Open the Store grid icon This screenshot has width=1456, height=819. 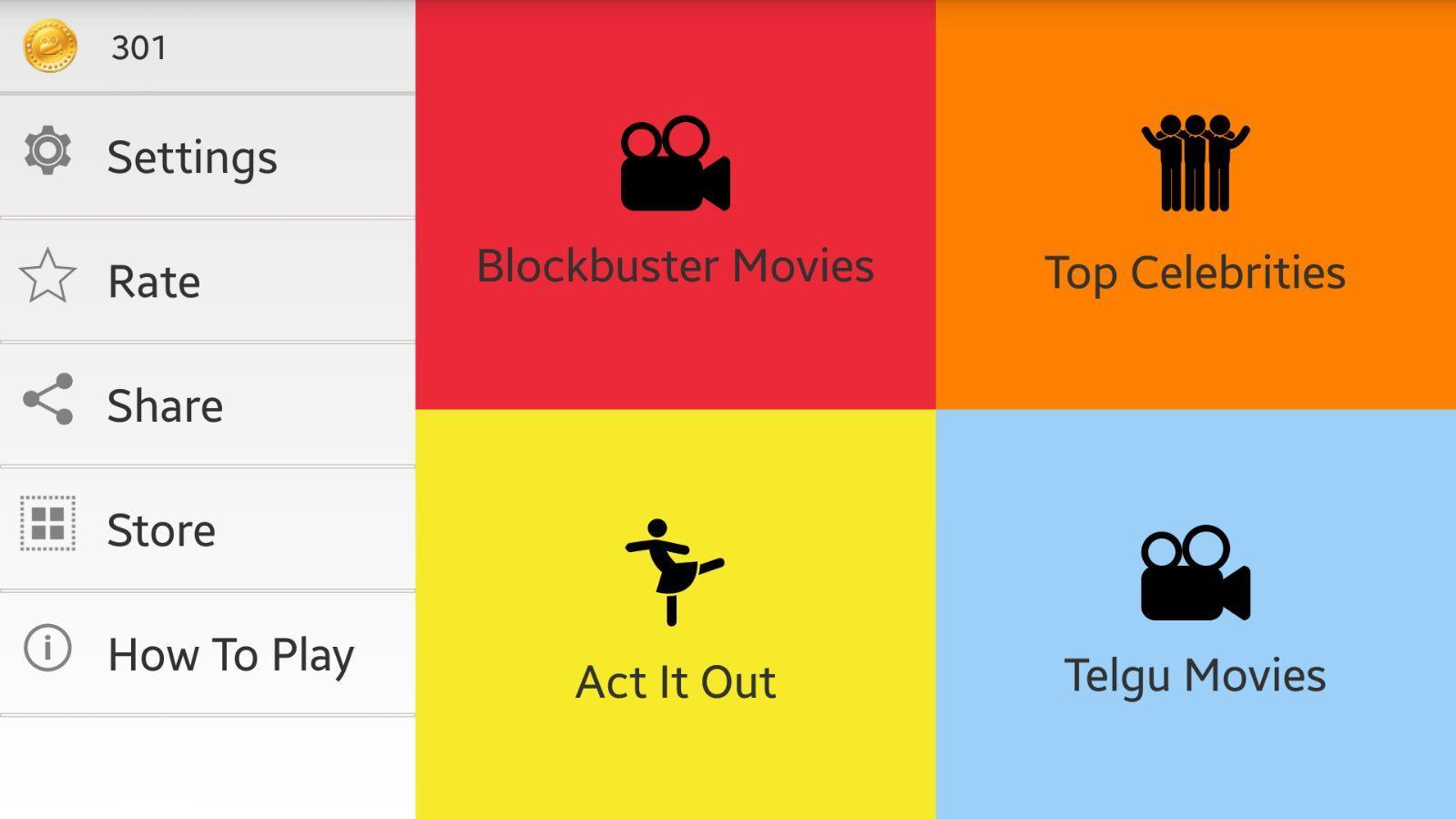coord(47,524)
